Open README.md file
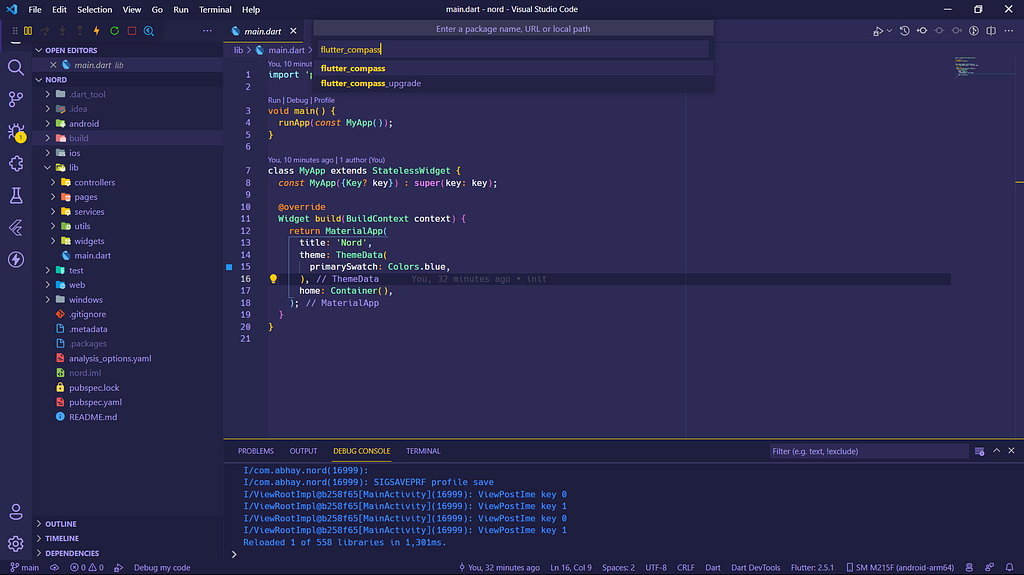The width and height of the screenshot is (1024, 575). (93, 417)
